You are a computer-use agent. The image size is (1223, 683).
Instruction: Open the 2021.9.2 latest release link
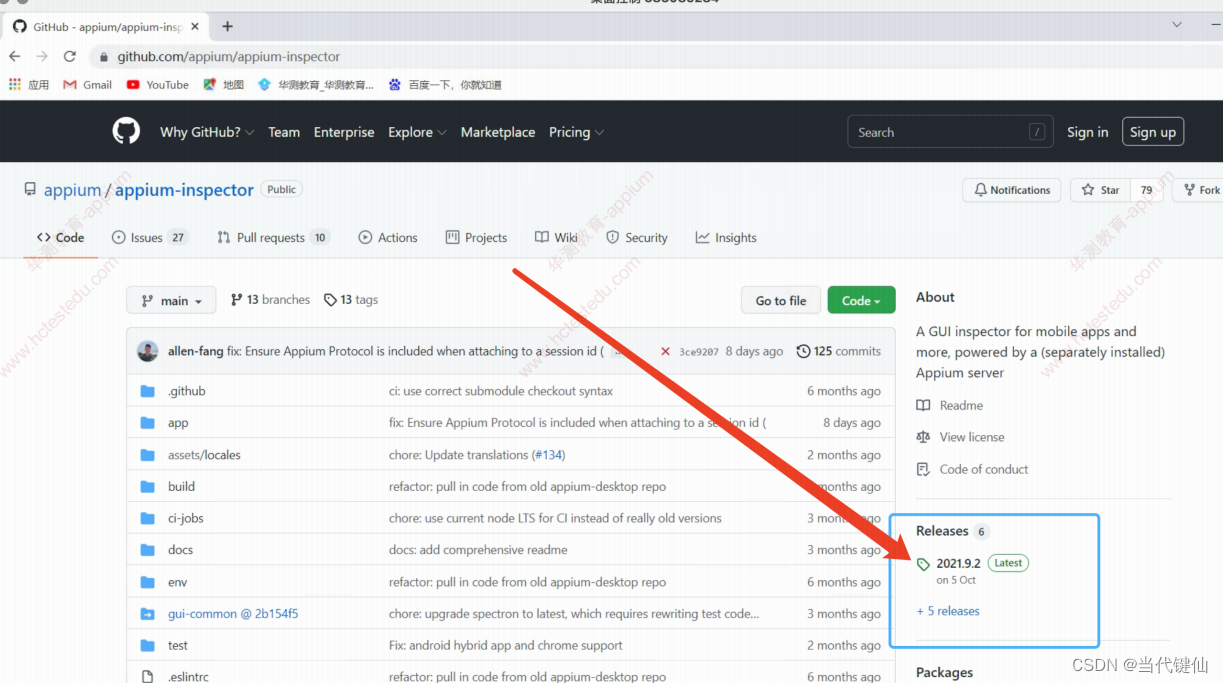pyautogui.click(x=958, y=563)
